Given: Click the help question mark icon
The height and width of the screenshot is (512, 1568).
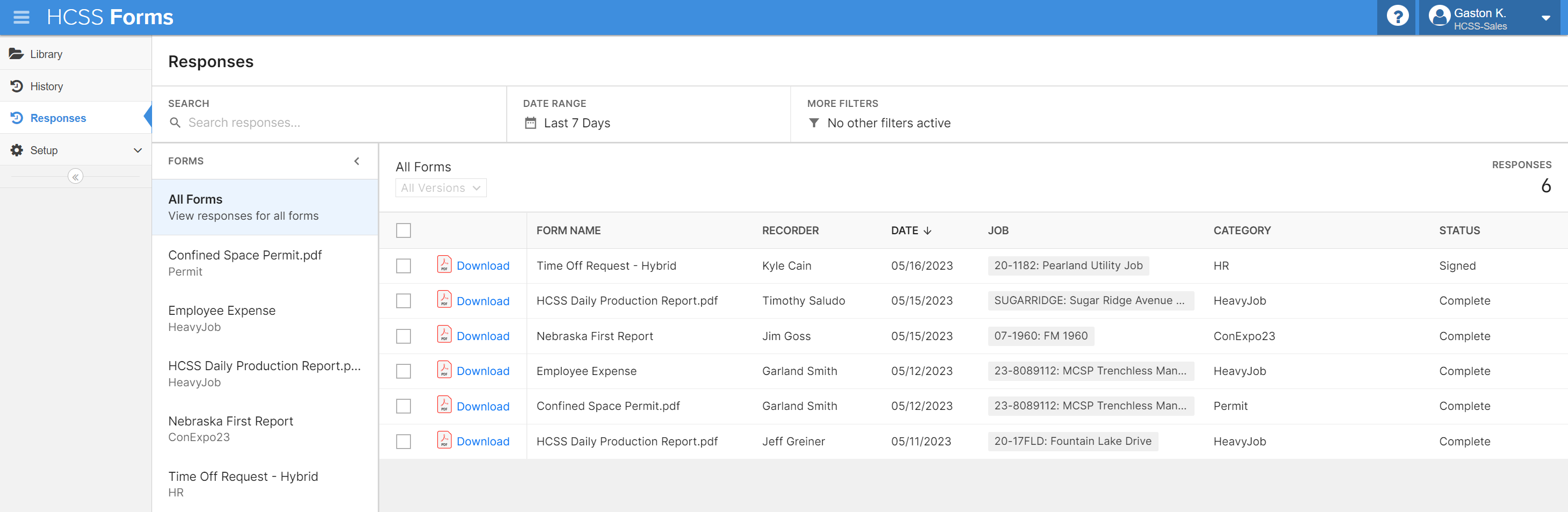Looking at the screenshot, I should coord(1397,17).
